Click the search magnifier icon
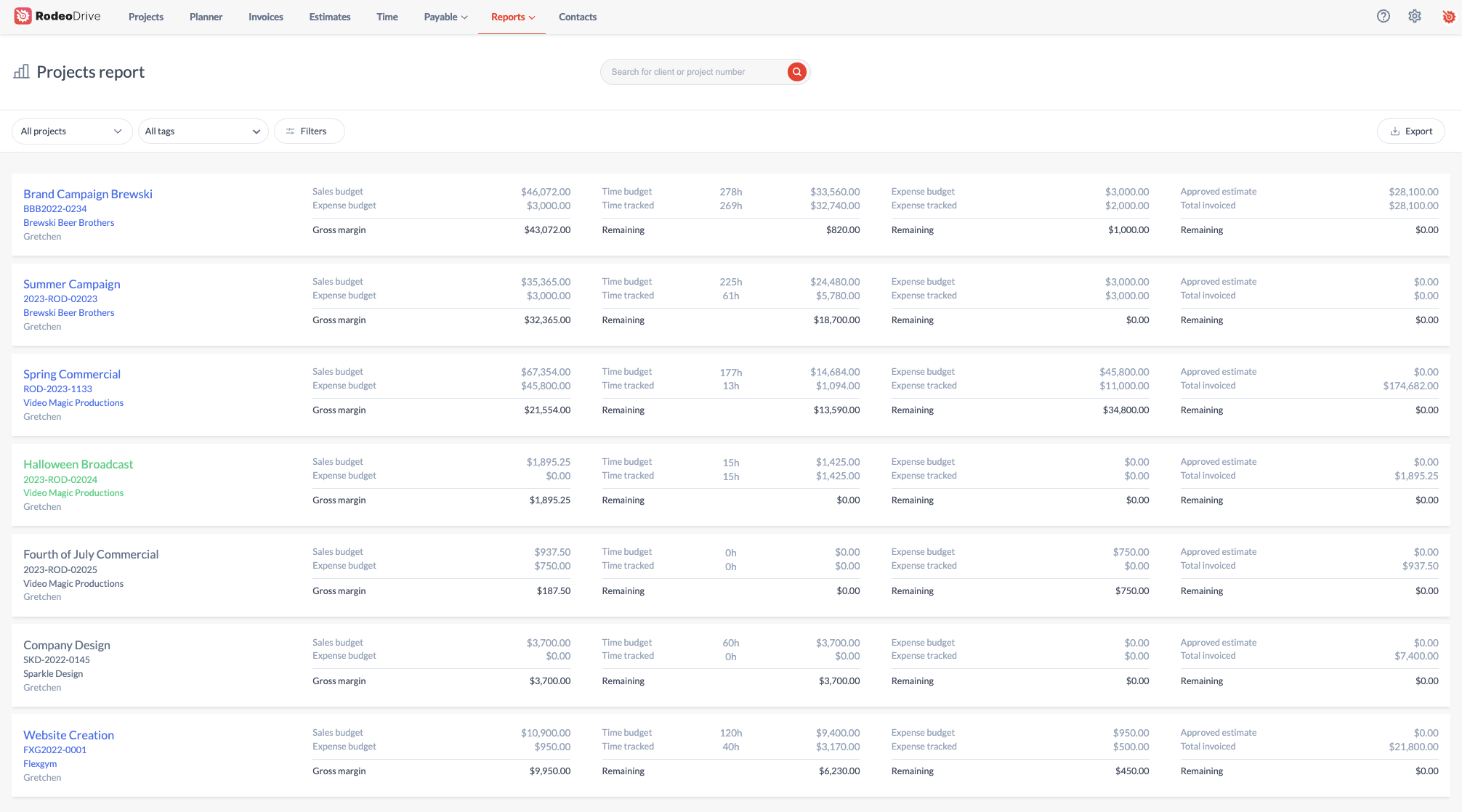 coord(796,71)
